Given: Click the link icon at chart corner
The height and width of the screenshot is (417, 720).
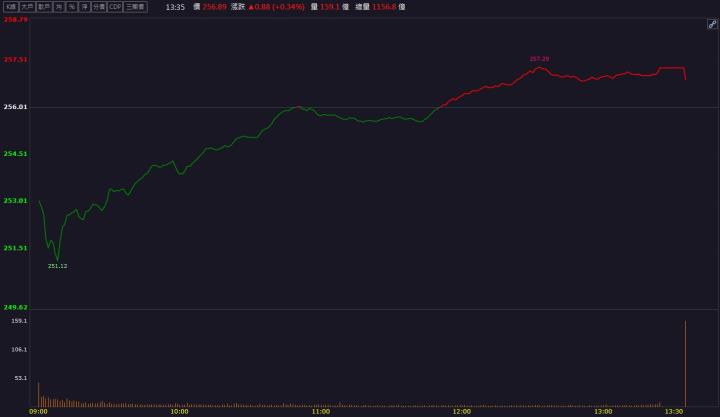Looking at the screenshot, I should [712, 24].
